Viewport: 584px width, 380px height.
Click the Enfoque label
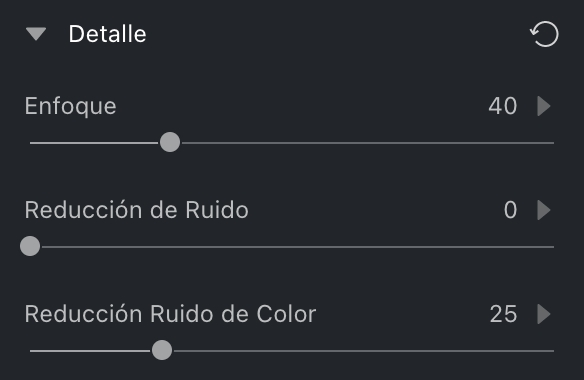70,107
